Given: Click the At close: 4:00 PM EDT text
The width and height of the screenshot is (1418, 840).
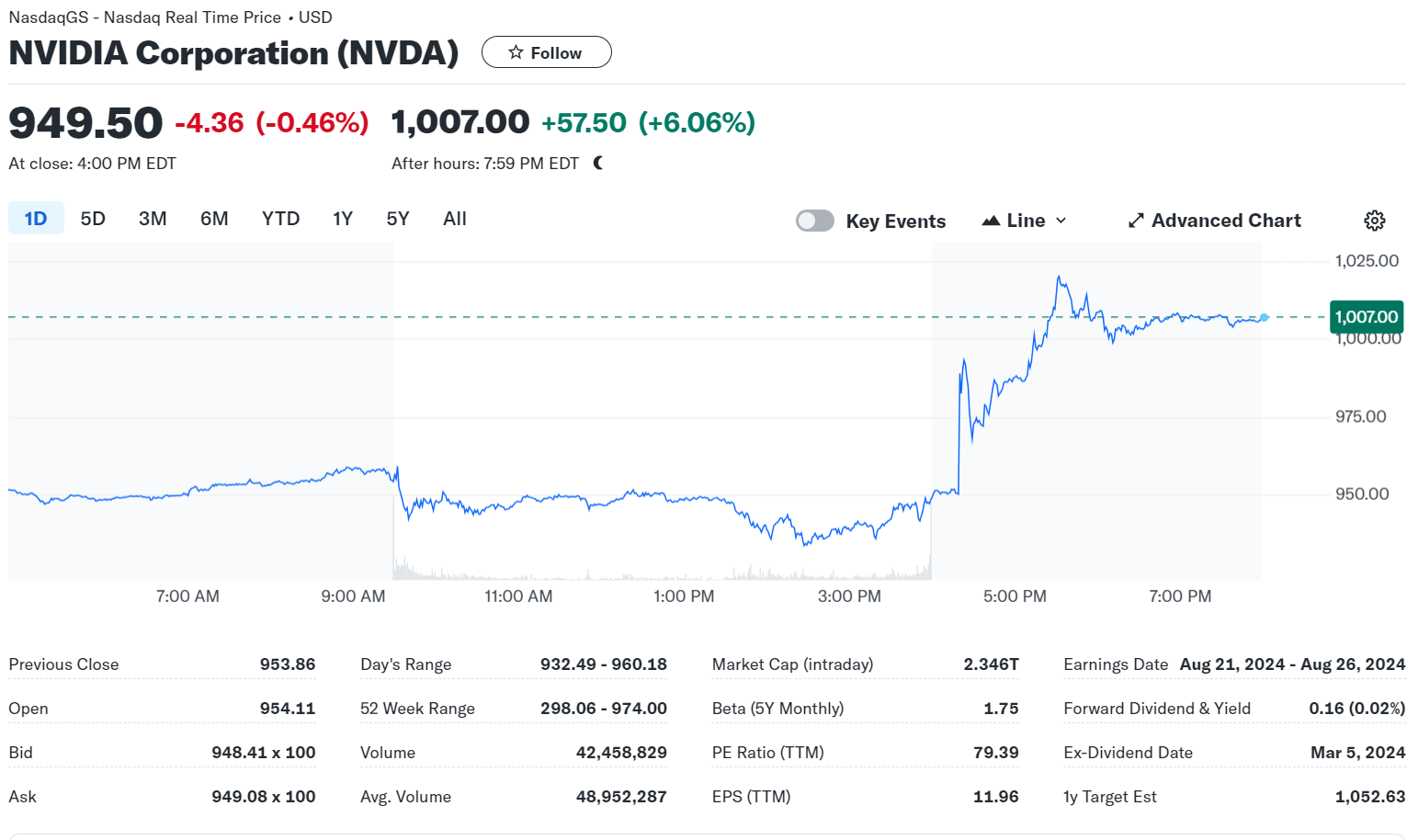Looking at the screenshot, I should pyautogui.click(x=92, y=164).
